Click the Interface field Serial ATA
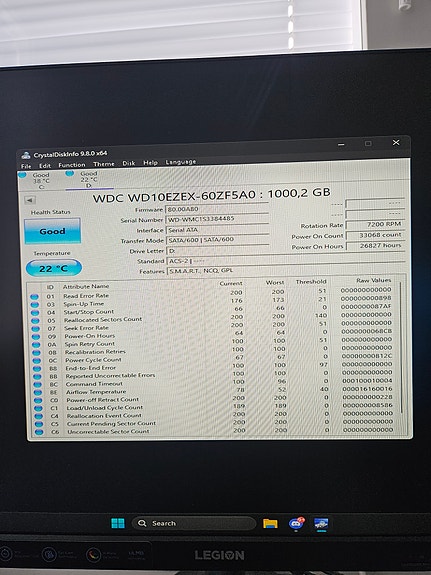Screen dimensions: 431x575 [x=218, y=230]
